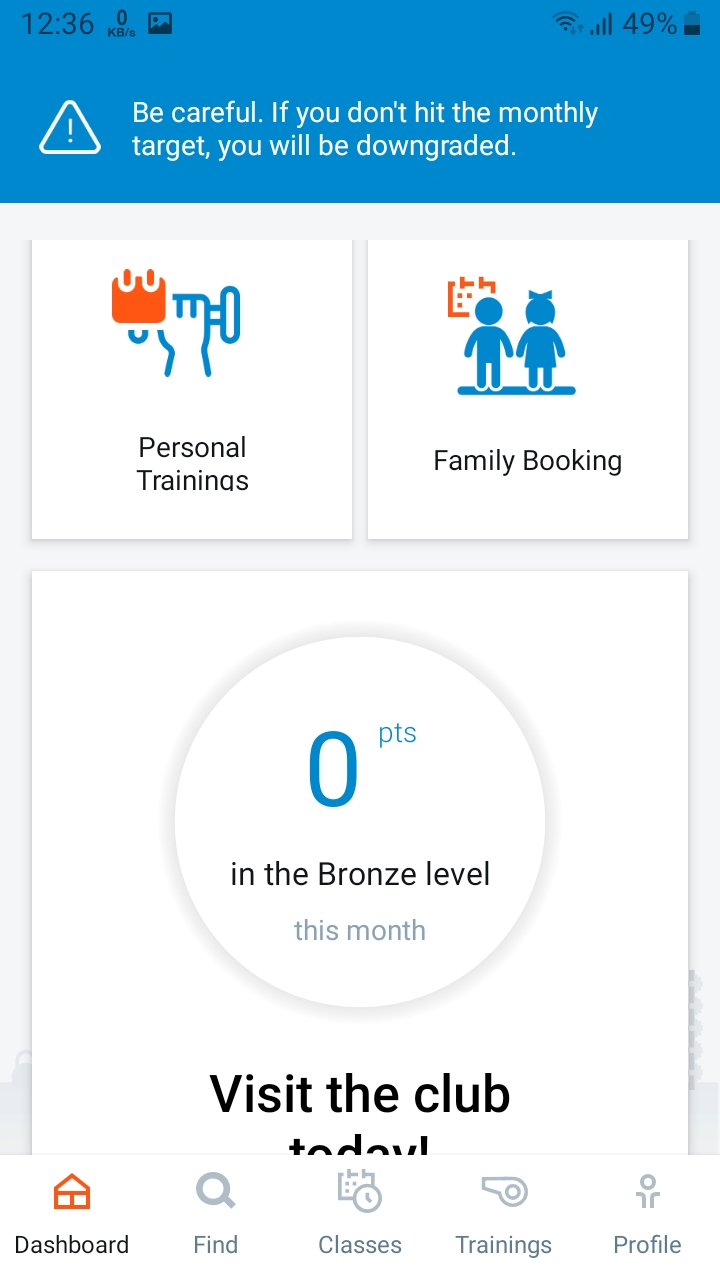The width and height of the screenshot is (720, 1280).
Task: Switch to the Classes tab label
Action: pos(359,1245)
